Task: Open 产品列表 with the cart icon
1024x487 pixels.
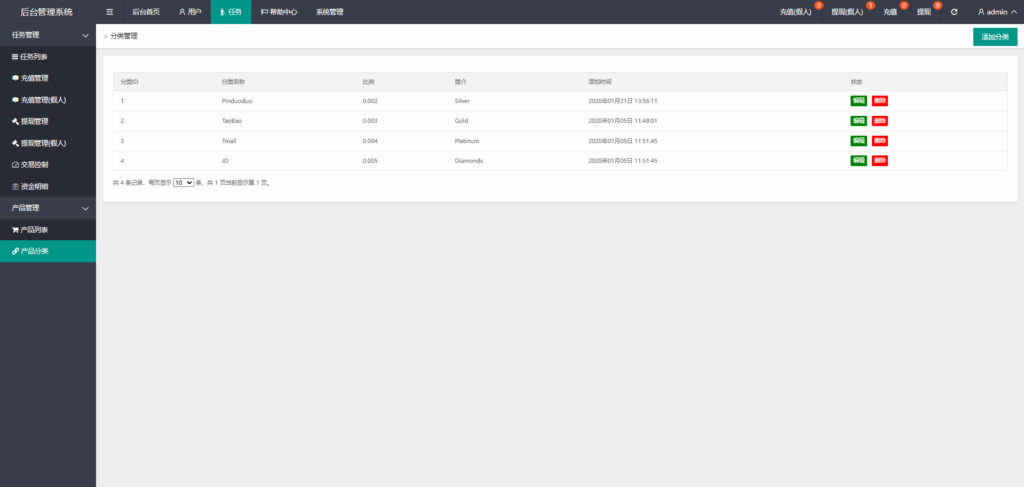Action: (x=34, y=229)
